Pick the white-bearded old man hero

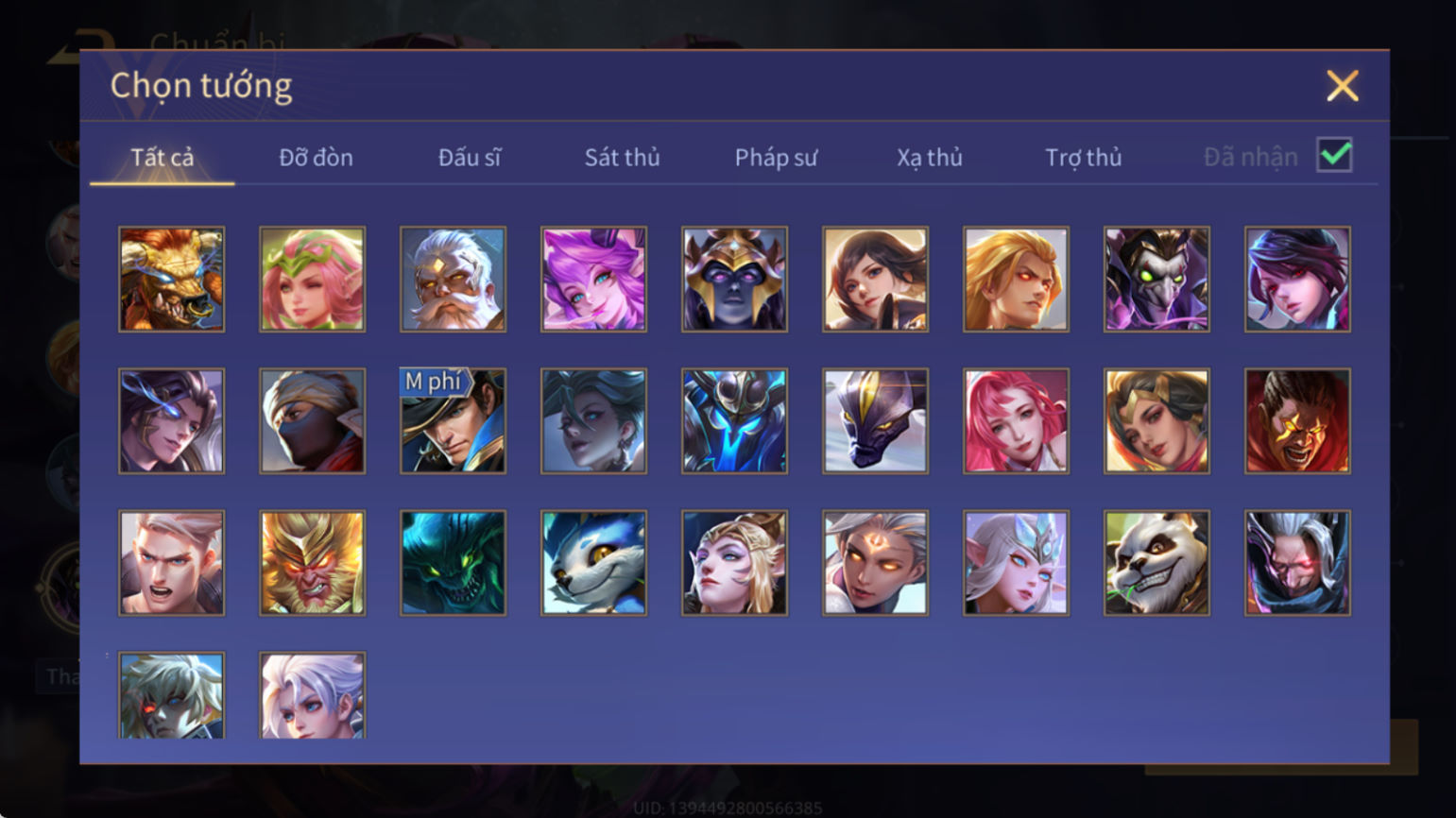(x=453, y=279)
